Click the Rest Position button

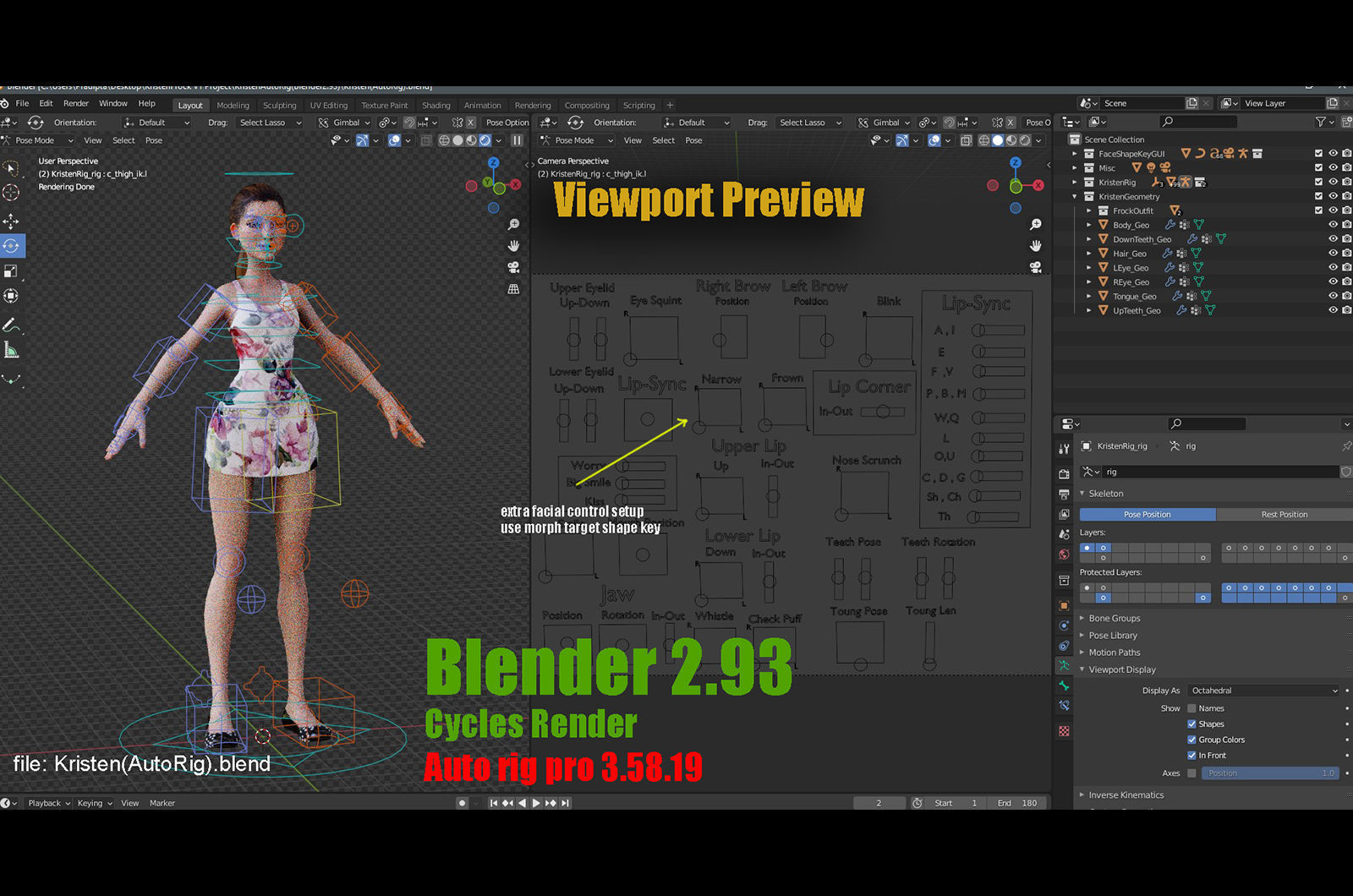[x=1284, y=515]
